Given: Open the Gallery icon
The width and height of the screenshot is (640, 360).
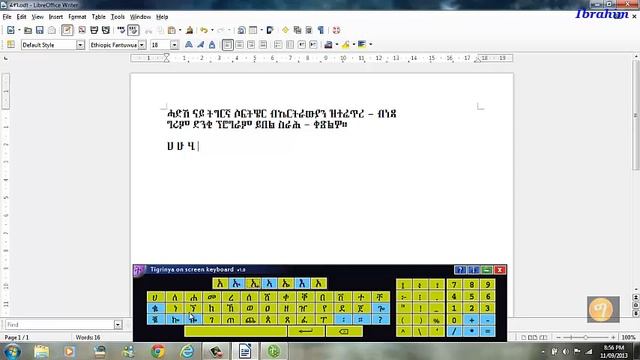Looking at the screenshot, I should tap(297, 30).
